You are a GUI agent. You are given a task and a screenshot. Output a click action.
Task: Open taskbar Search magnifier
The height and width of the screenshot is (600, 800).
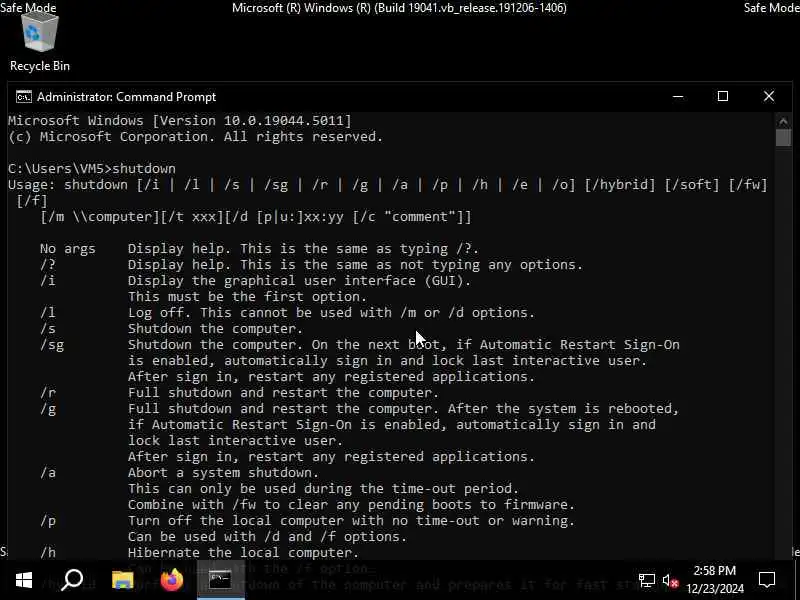pyautogui.click(x=72, y=580)
